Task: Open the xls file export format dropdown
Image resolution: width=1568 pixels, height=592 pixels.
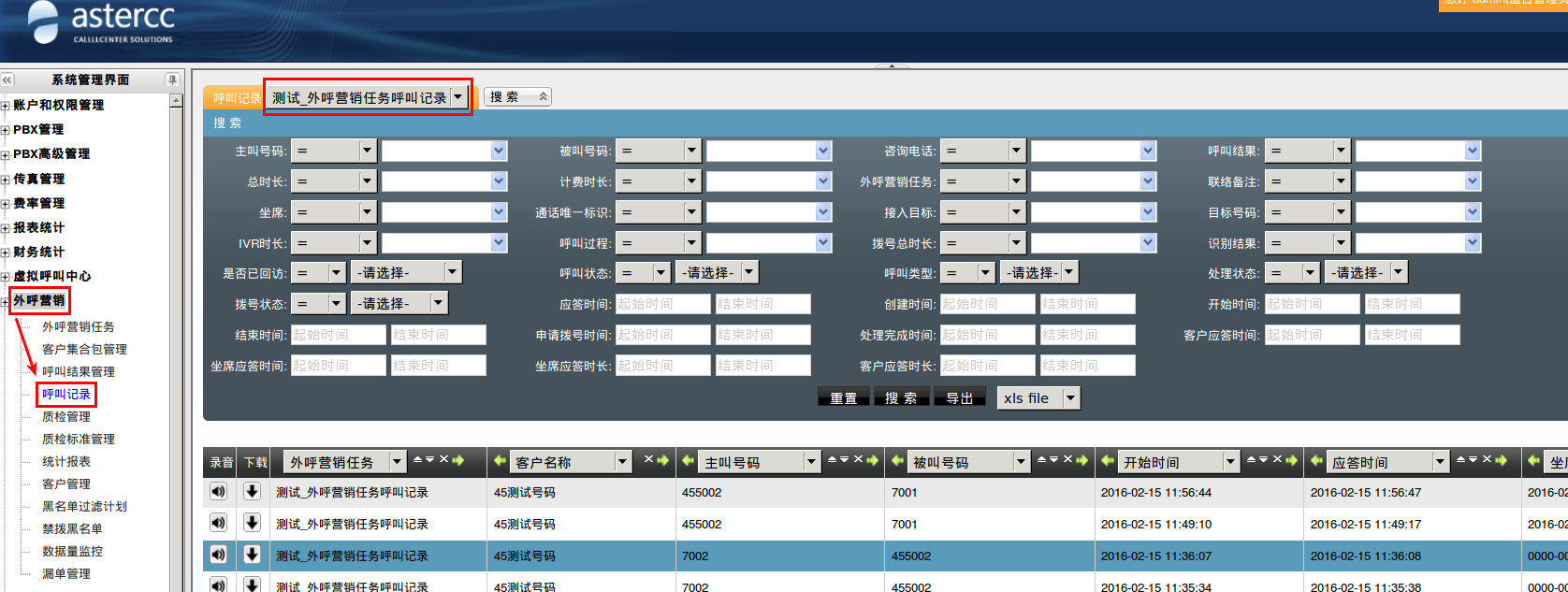Action: [x=1071, y=398]
